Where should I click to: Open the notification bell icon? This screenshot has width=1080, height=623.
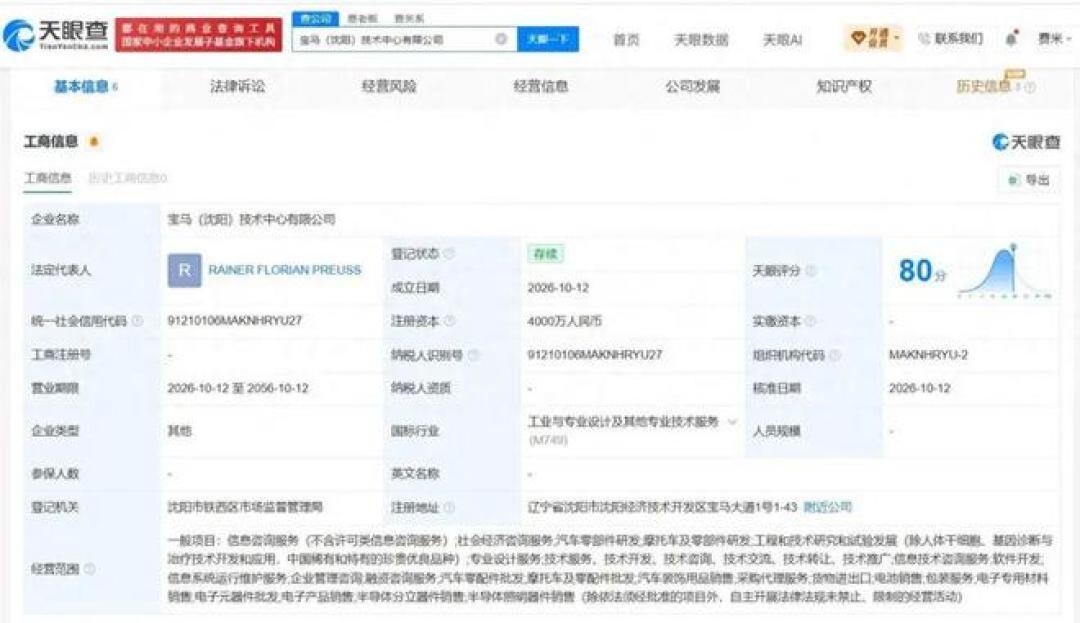point(1011,39)
